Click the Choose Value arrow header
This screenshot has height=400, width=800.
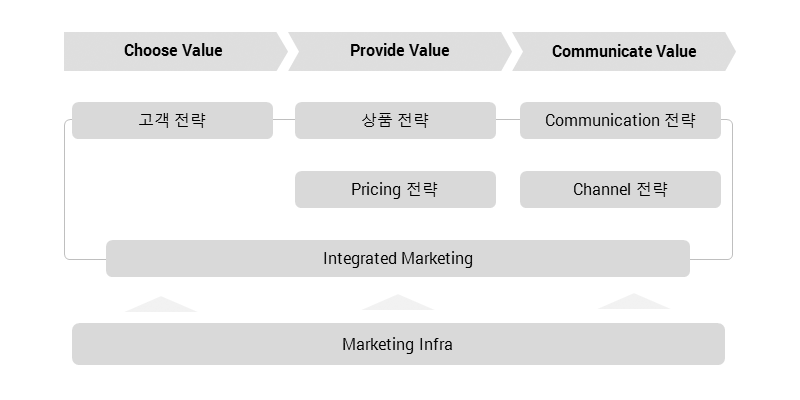[175, 51]
